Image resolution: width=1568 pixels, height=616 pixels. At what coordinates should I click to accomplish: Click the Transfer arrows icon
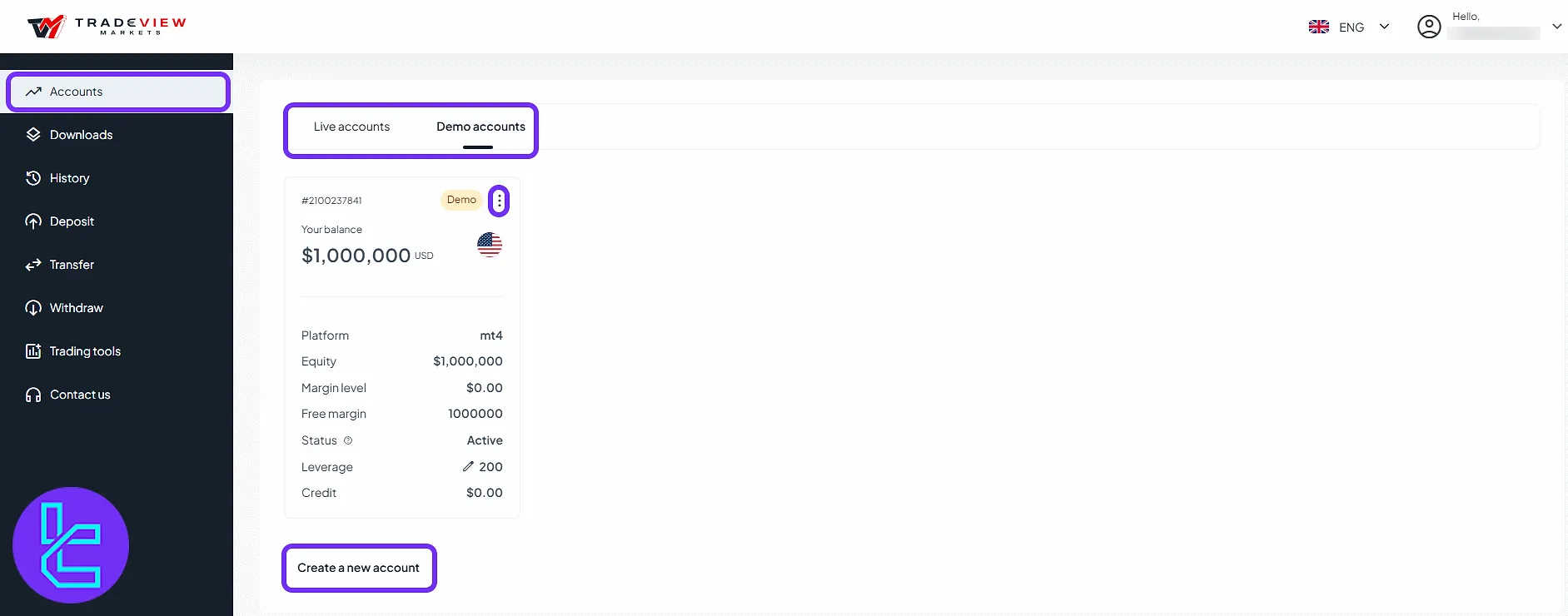coord(33,265)
